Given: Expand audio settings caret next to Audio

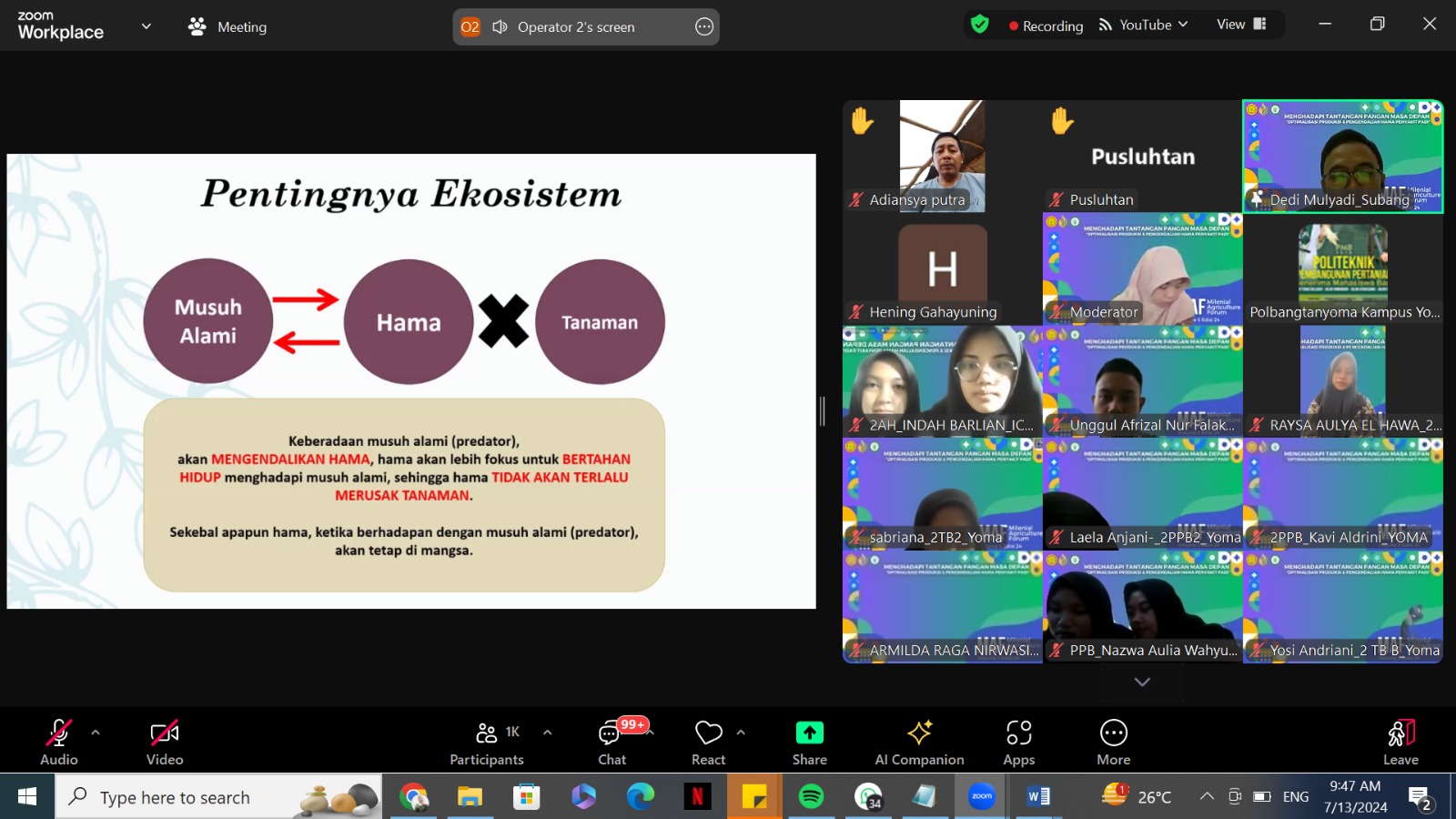Looking at the screenshot, I should [96, 733].
